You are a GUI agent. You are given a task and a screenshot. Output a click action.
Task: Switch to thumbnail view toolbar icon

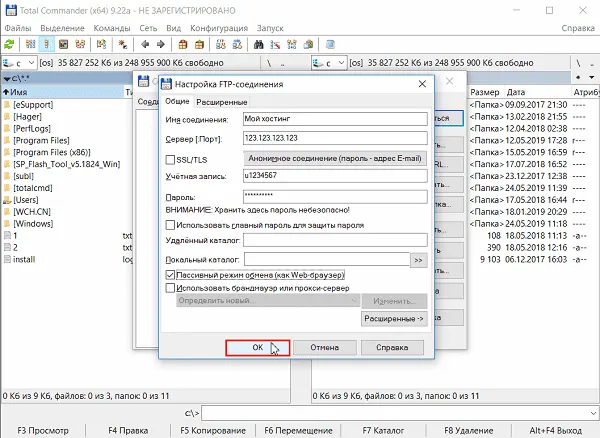coord(64,44)
